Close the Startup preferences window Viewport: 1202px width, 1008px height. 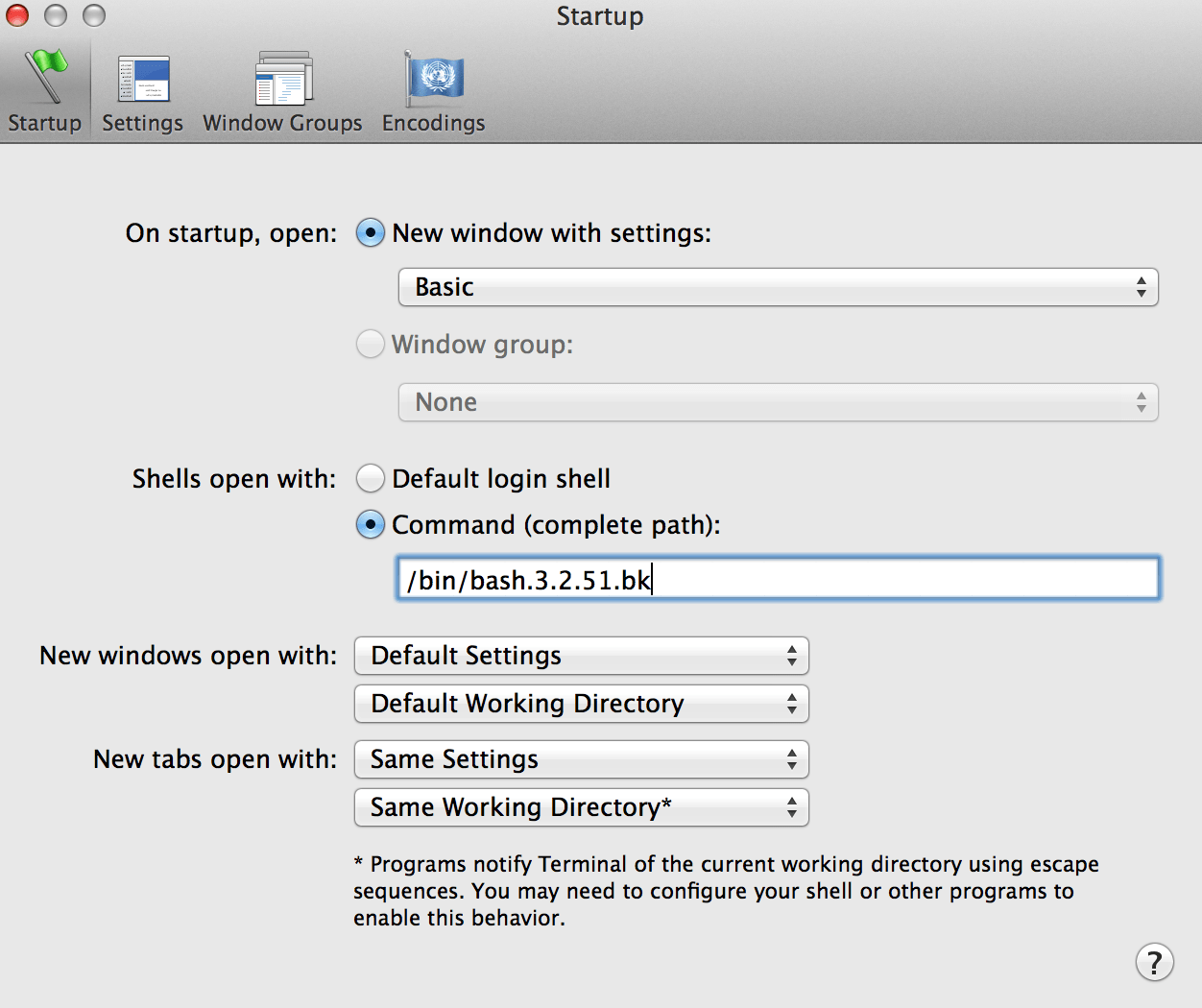[x=17, y=15]
